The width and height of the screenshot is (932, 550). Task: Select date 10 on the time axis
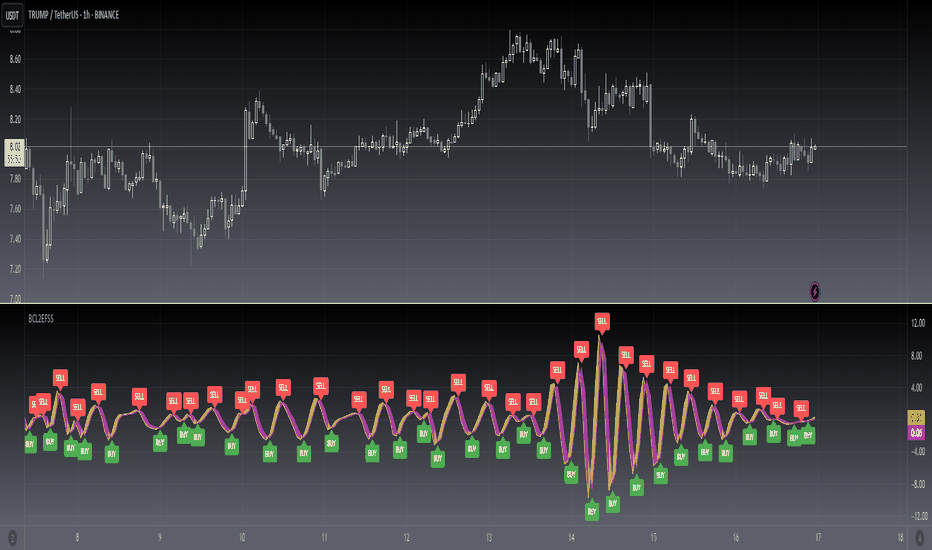point(242,537)
